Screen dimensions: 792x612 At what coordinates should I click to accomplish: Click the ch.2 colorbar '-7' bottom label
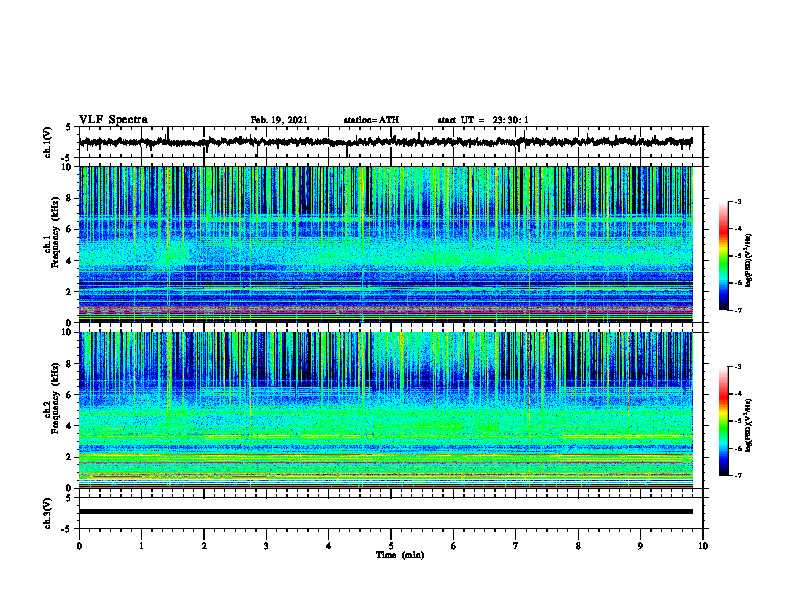click(737, 475)
